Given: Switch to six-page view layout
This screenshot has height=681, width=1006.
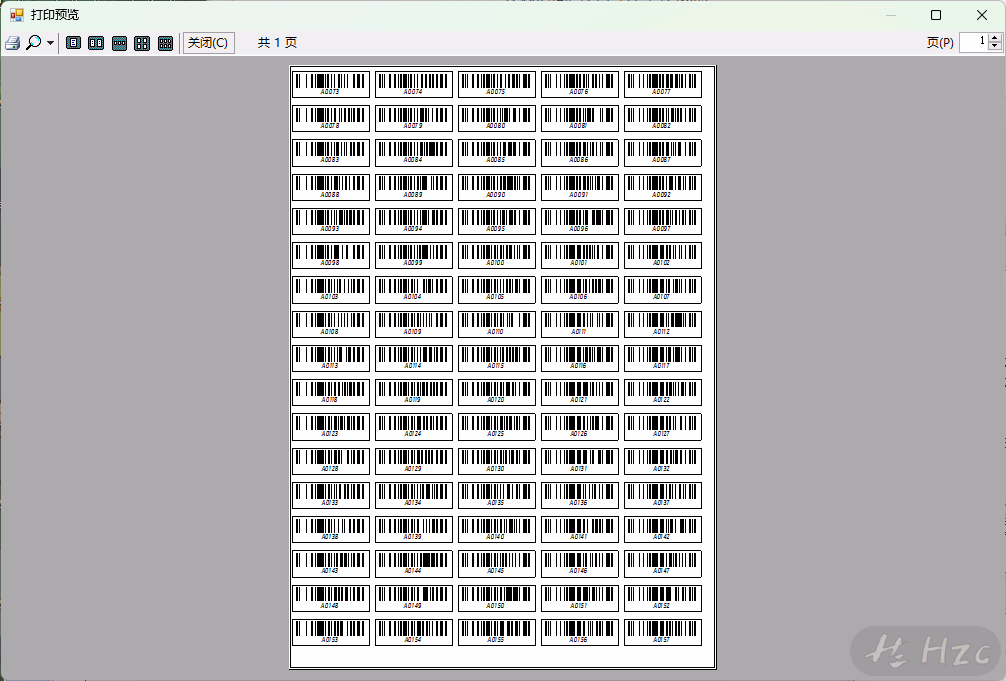Looking at the screenshot, I should pos(165,43).
